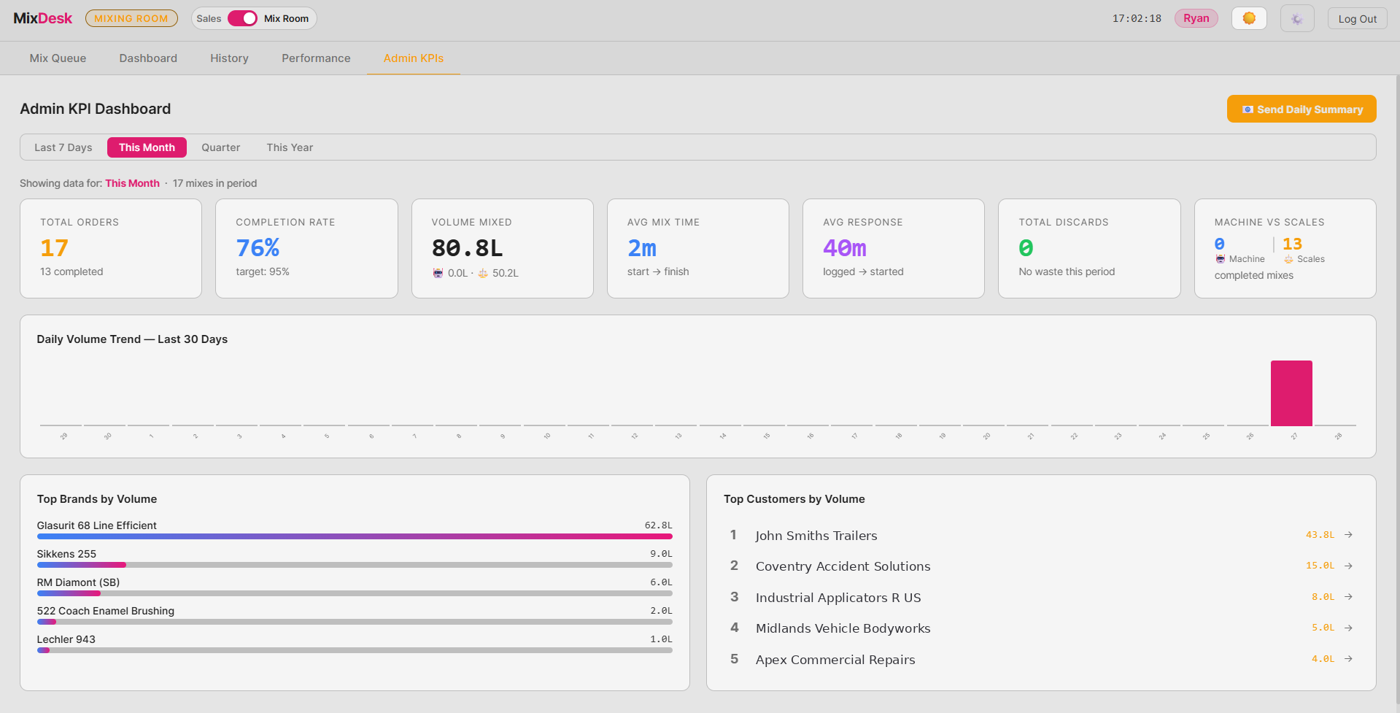
Task: Click Send Daily Summary button
Action: pyautogui.click(x=1301, y=109)
